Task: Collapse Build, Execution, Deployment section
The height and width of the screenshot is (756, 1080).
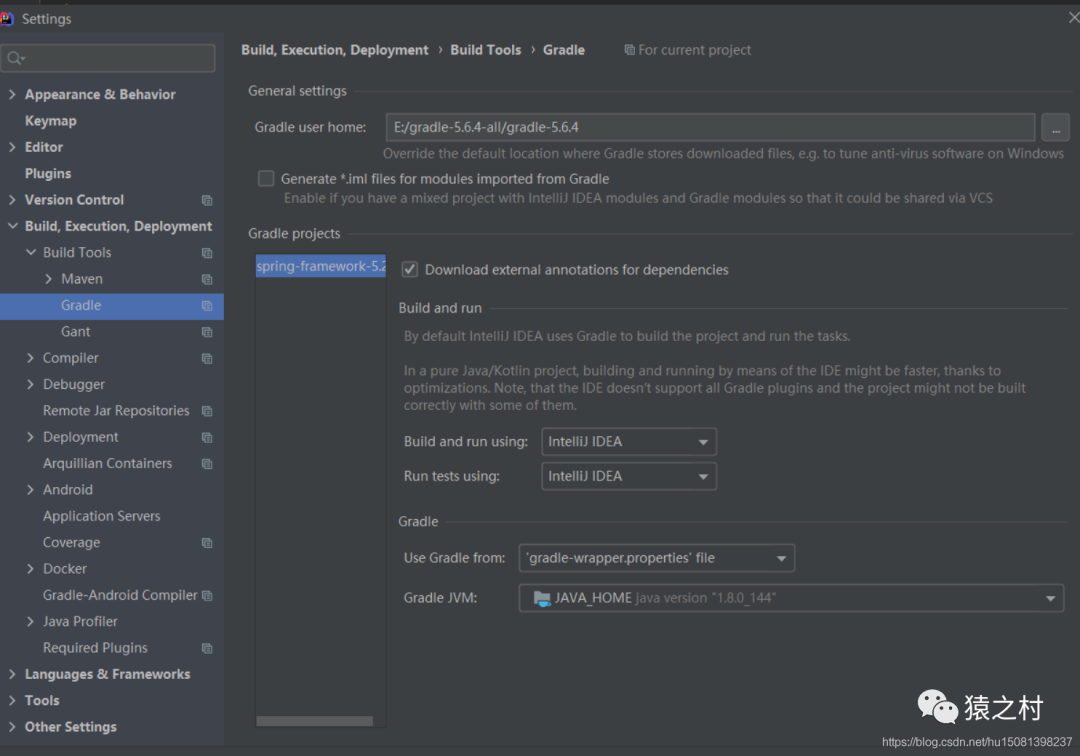Action: 12,226
